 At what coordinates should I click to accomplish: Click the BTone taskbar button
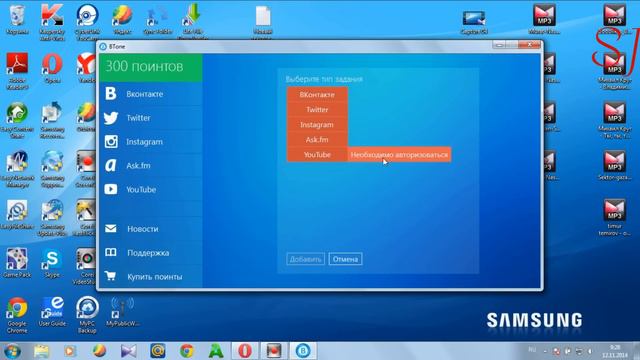[x=303, y=351]
